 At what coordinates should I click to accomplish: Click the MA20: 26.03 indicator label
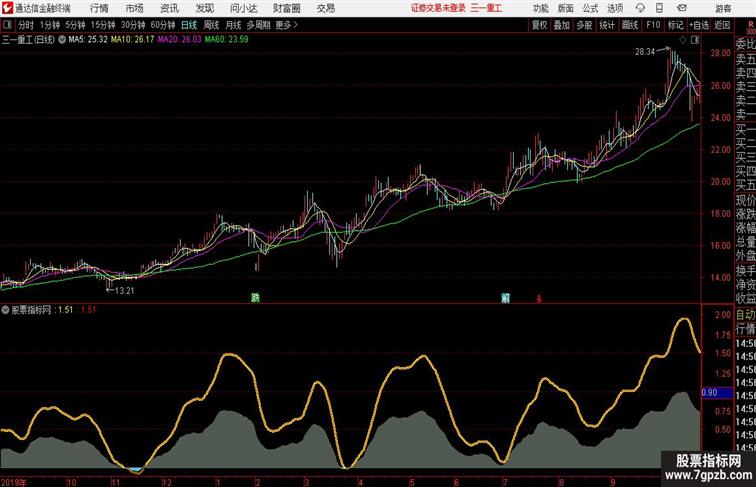(x=179, y=40)
